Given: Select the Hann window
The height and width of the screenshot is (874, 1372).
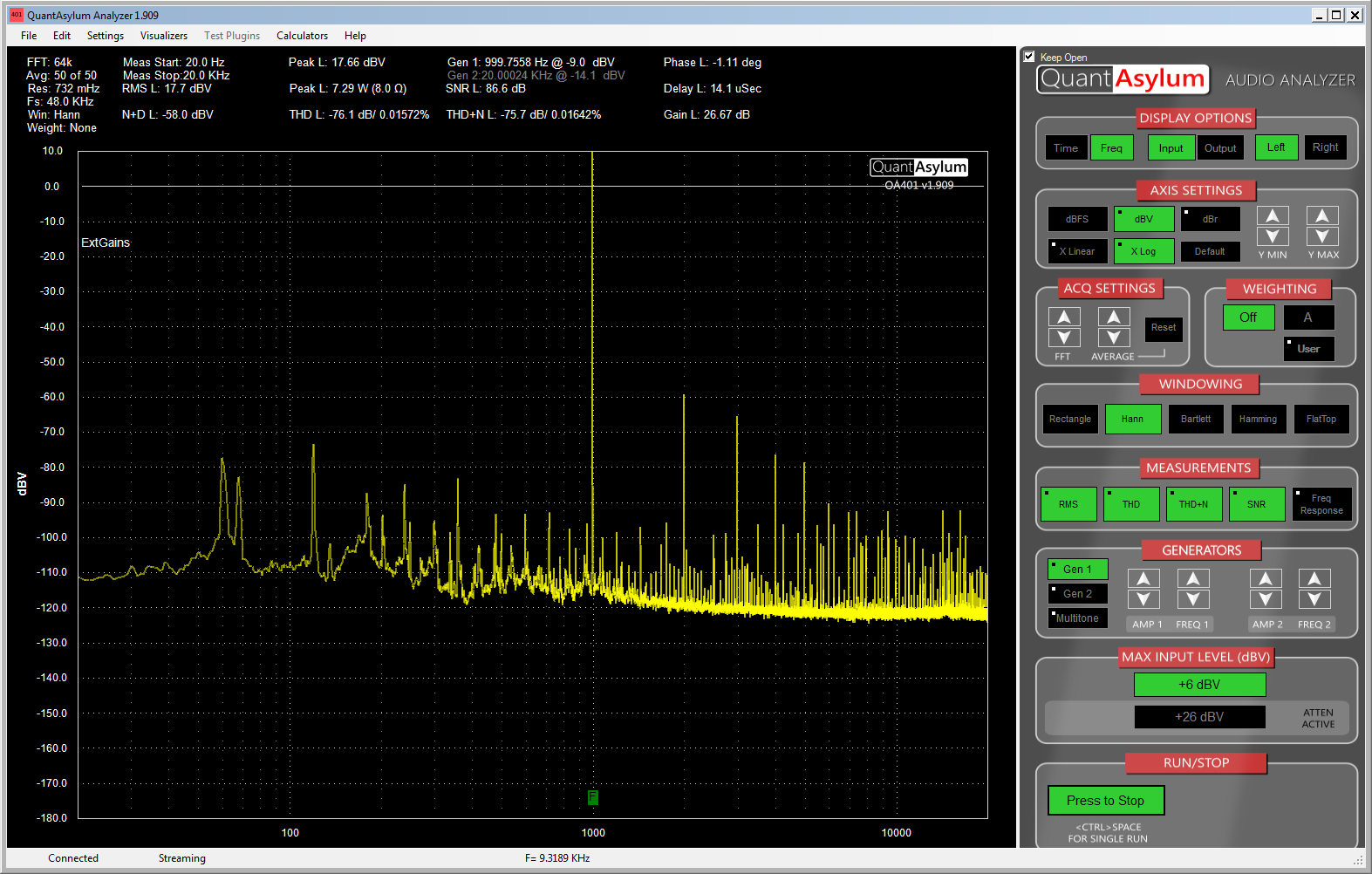Looking at the screenshot, I should click(x=1133, y=419).
